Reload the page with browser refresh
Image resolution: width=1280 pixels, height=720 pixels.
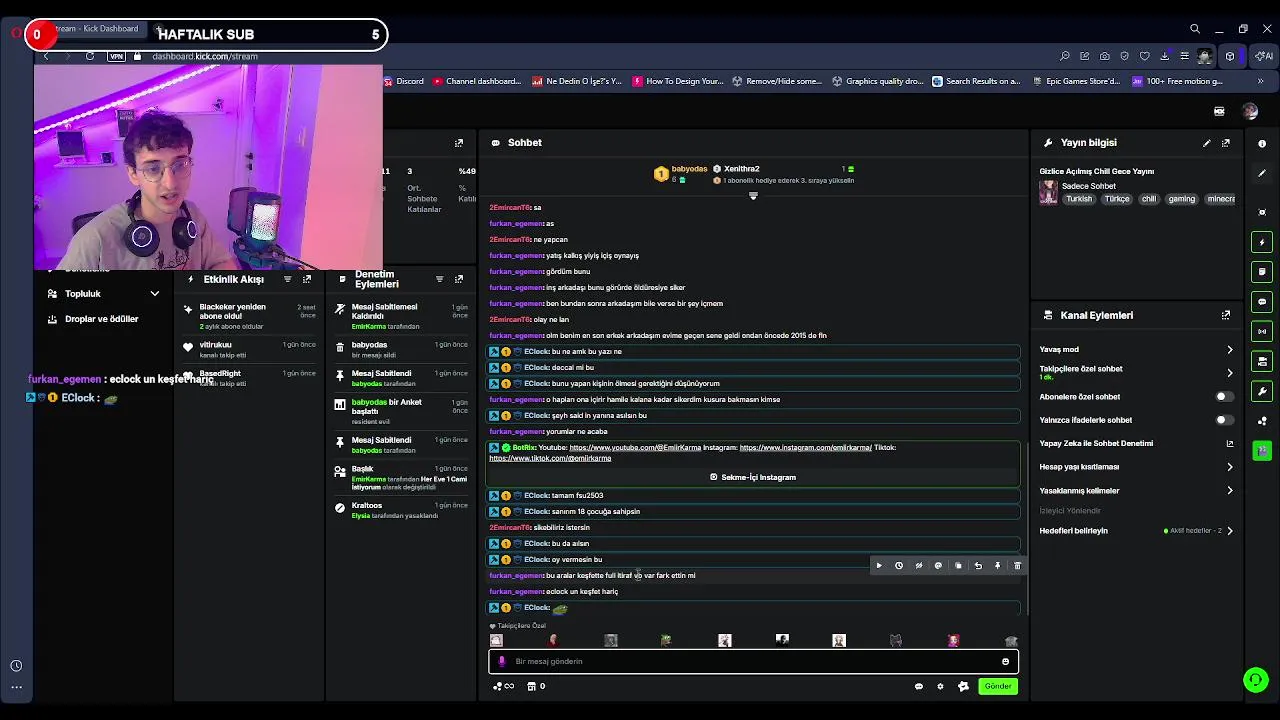pyautogui.click(x=90, y=56)
